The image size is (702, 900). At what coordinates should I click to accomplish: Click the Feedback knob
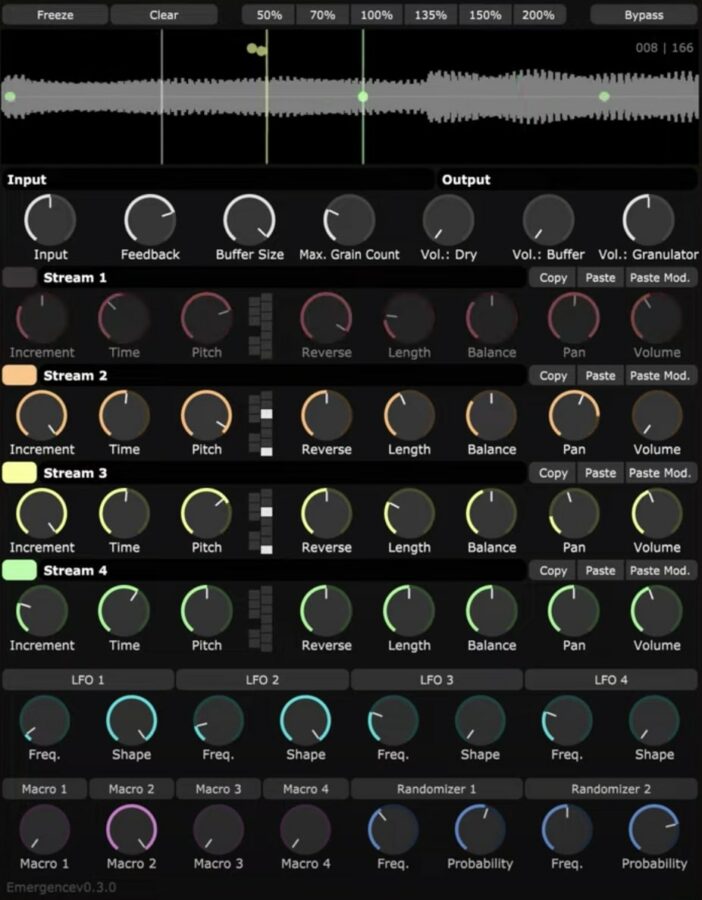pyautogui.click(x=150, y=219)
